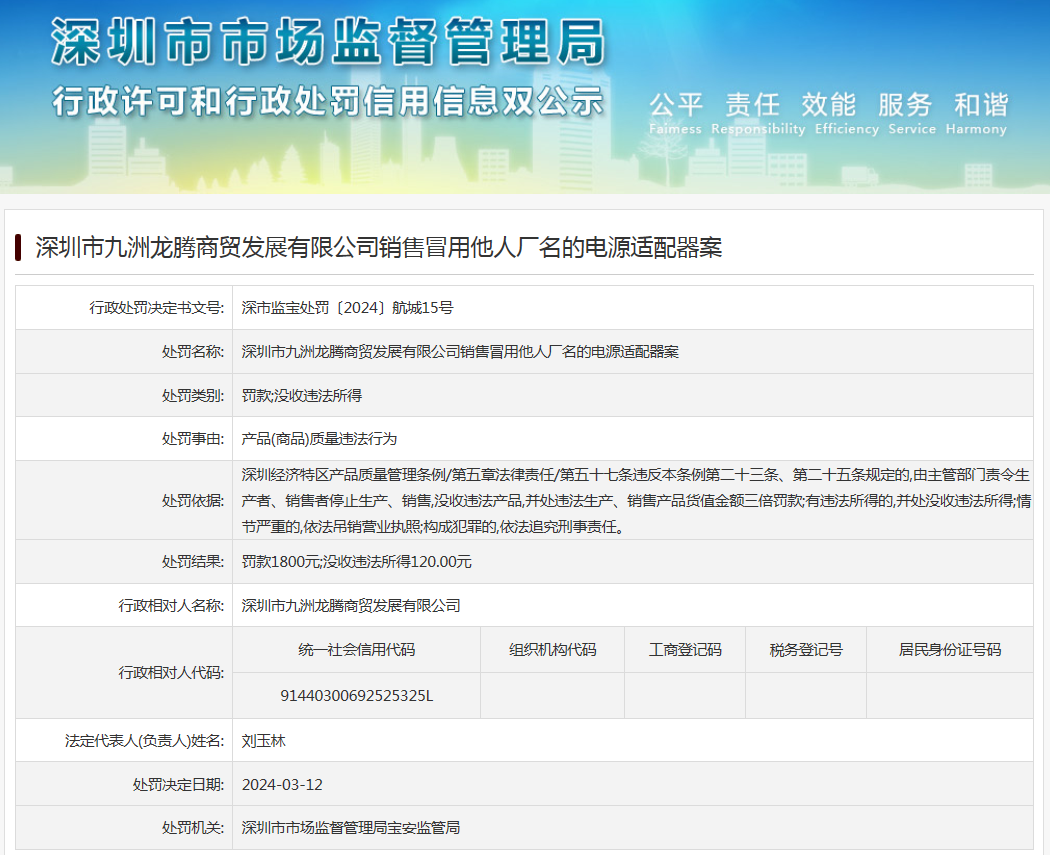1050x855 pixels.
Task: Click the 行政许可和行政处罚信用信息双公示 banner subtitle
Action: pos(328,101)
